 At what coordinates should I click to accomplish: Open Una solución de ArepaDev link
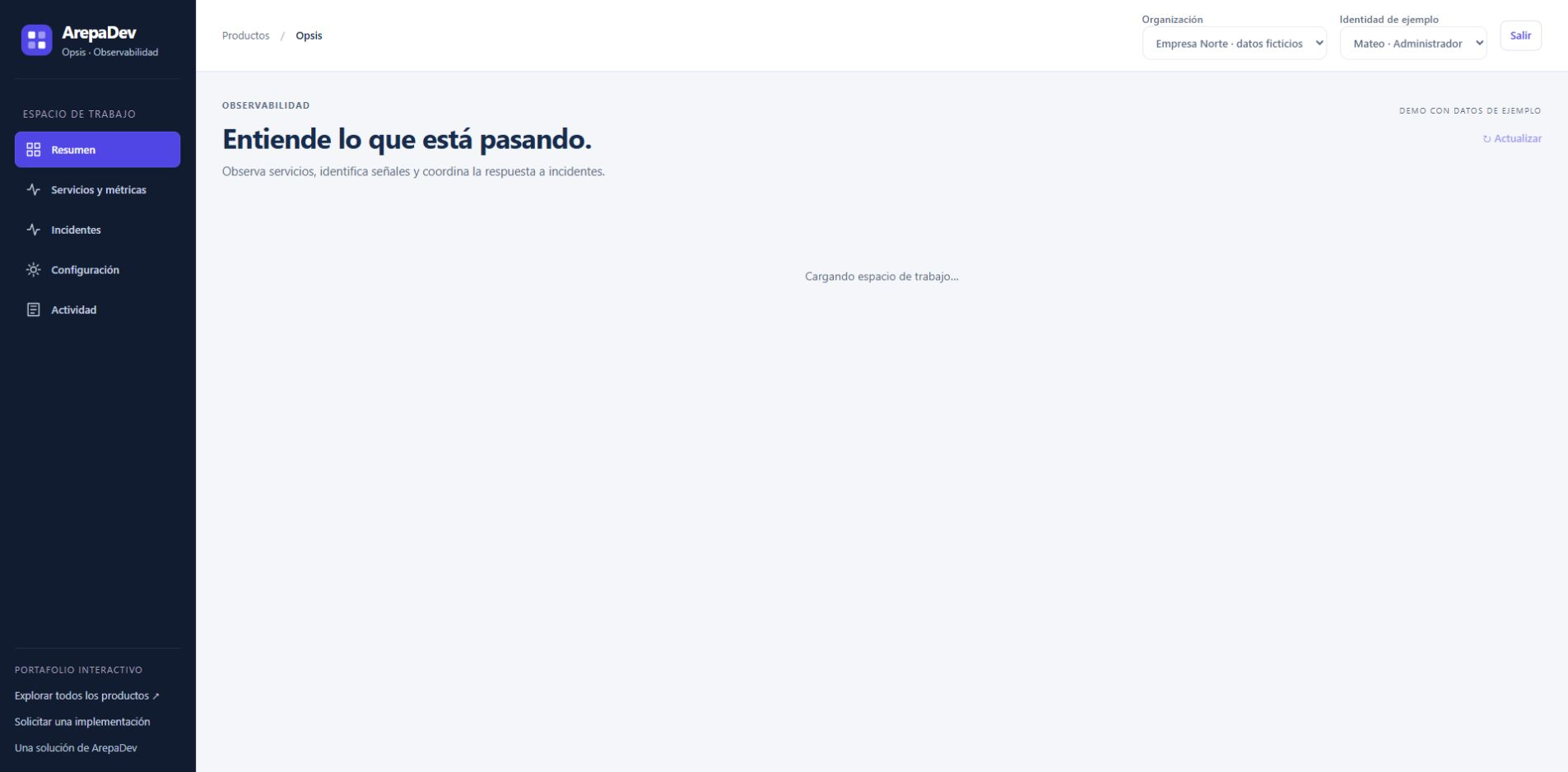(x=76, y=748)
